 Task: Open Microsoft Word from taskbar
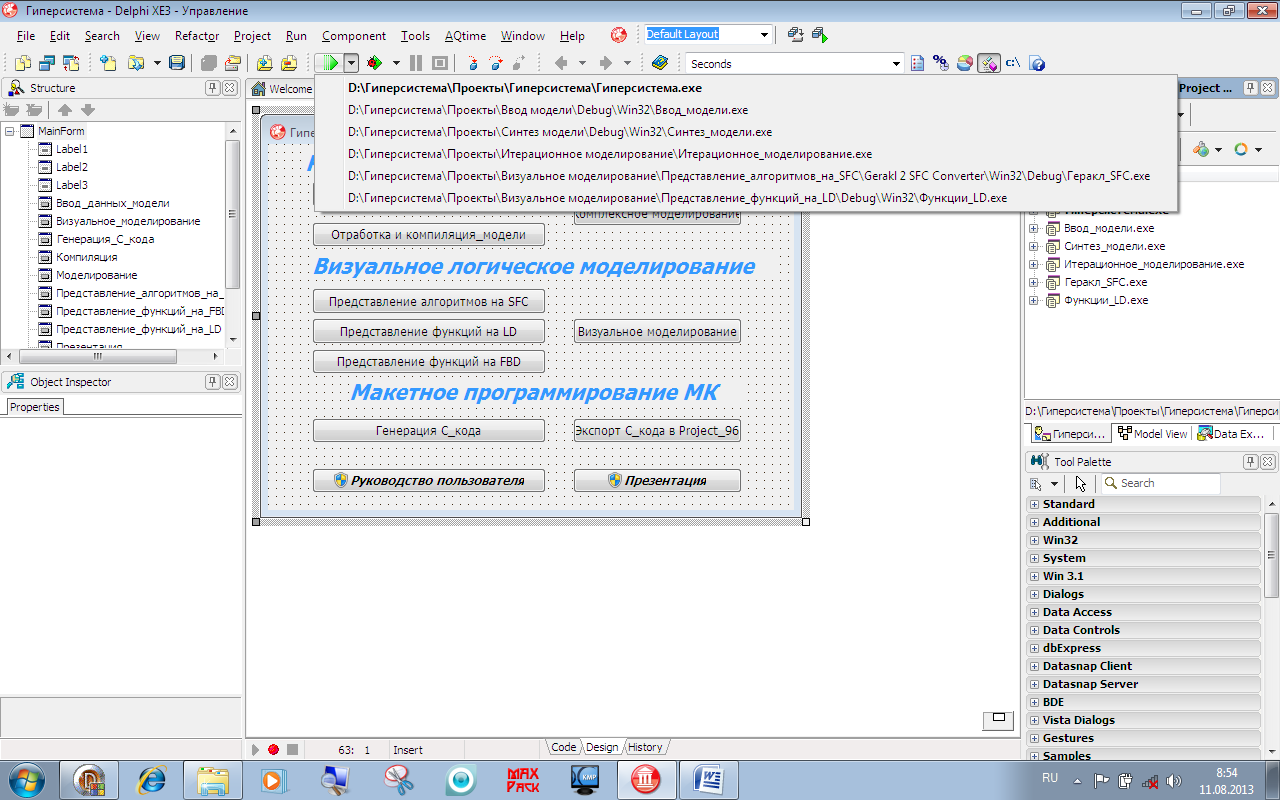coord(709,779)
